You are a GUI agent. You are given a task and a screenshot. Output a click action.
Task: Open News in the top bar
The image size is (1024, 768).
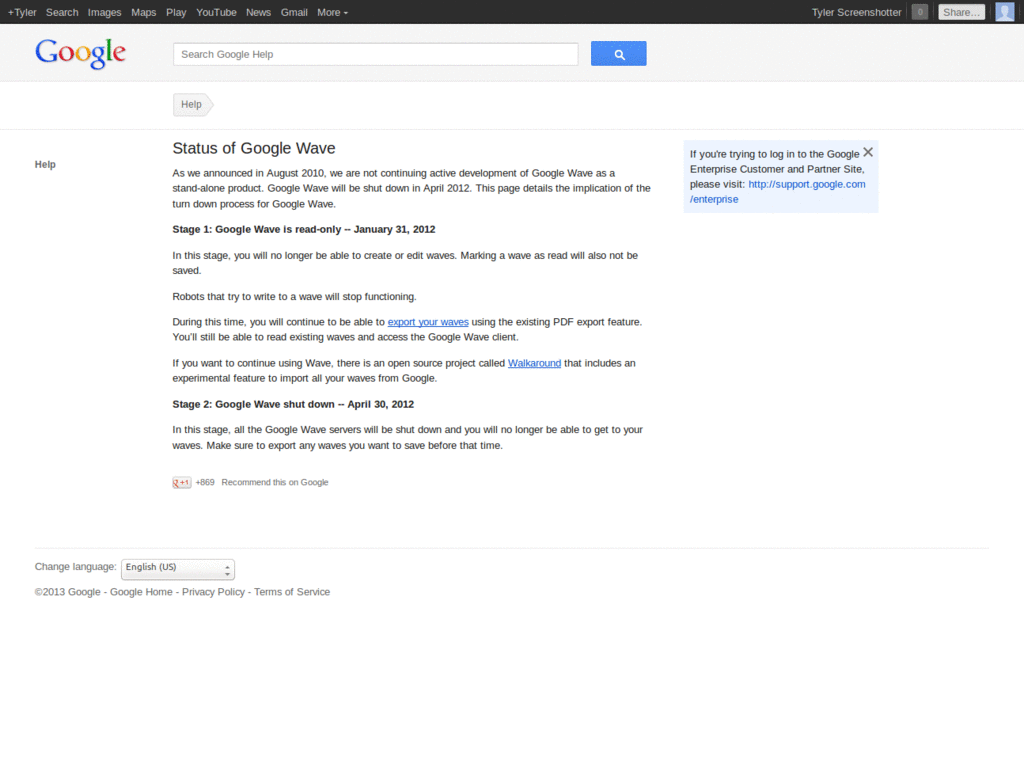[259, 12]
